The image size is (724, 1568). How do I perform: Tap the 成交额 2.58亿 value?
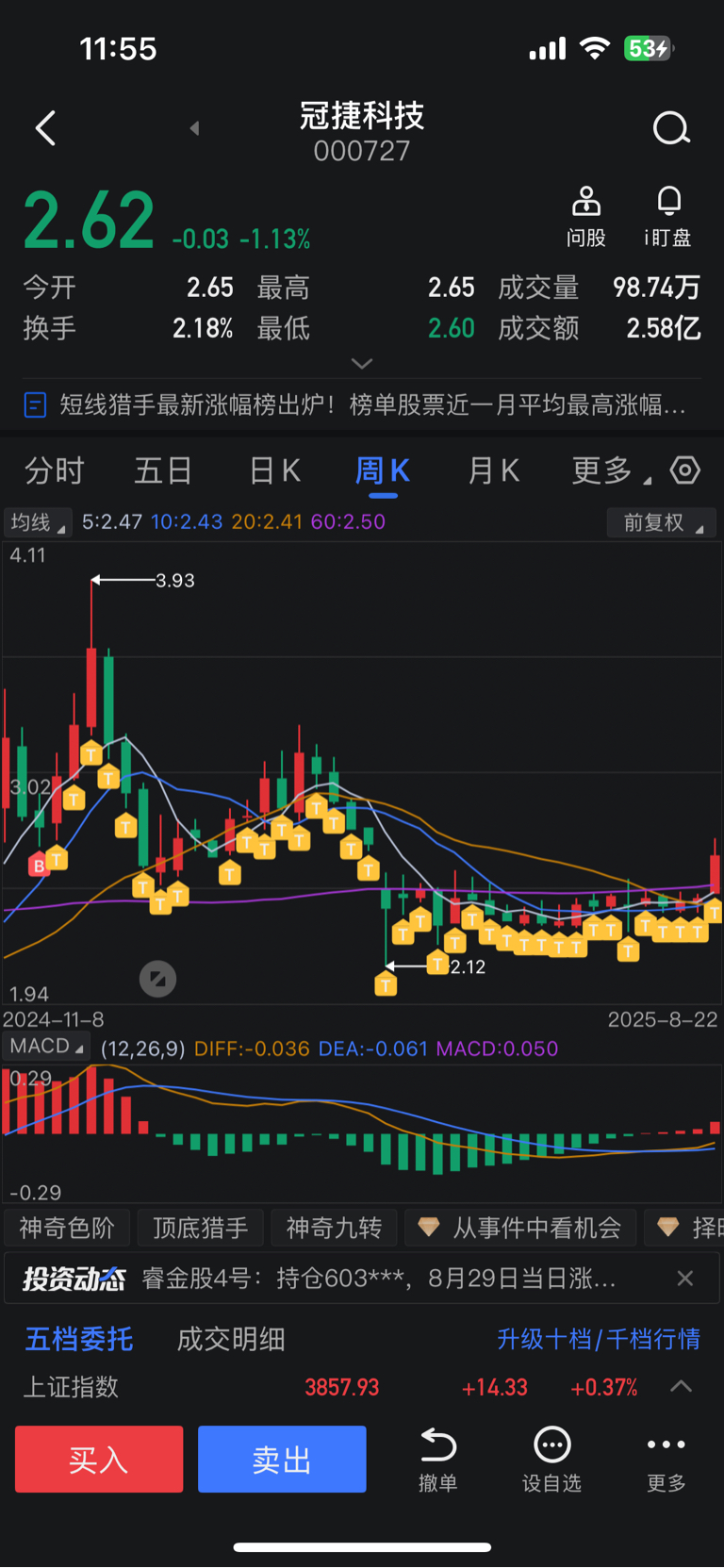664,328
